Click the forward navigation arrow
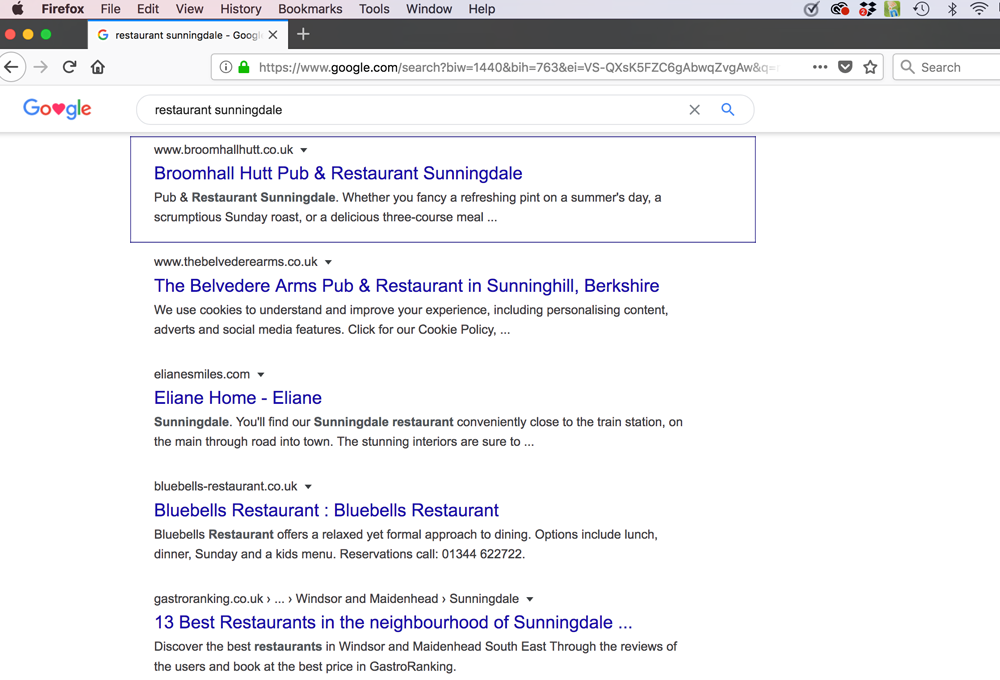This screenshot has height=680, width=1000. 41,67
